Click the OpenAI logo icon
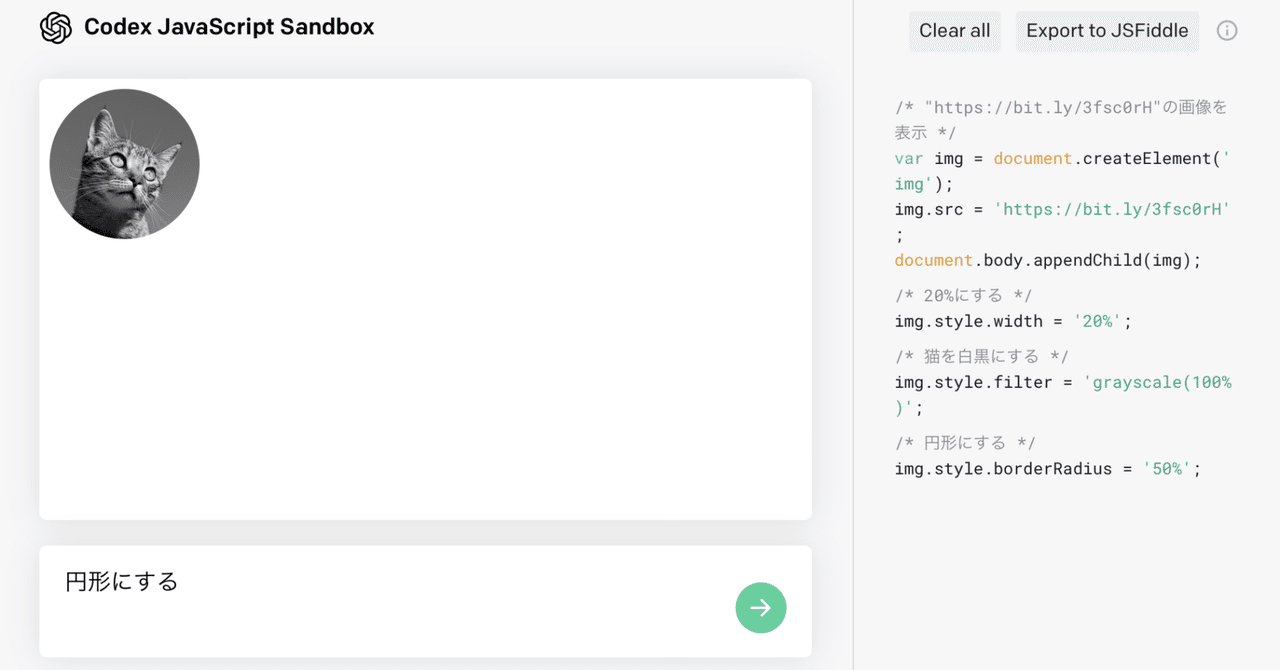Screen dimensions: 1280x670 click(x=54, y=27)
